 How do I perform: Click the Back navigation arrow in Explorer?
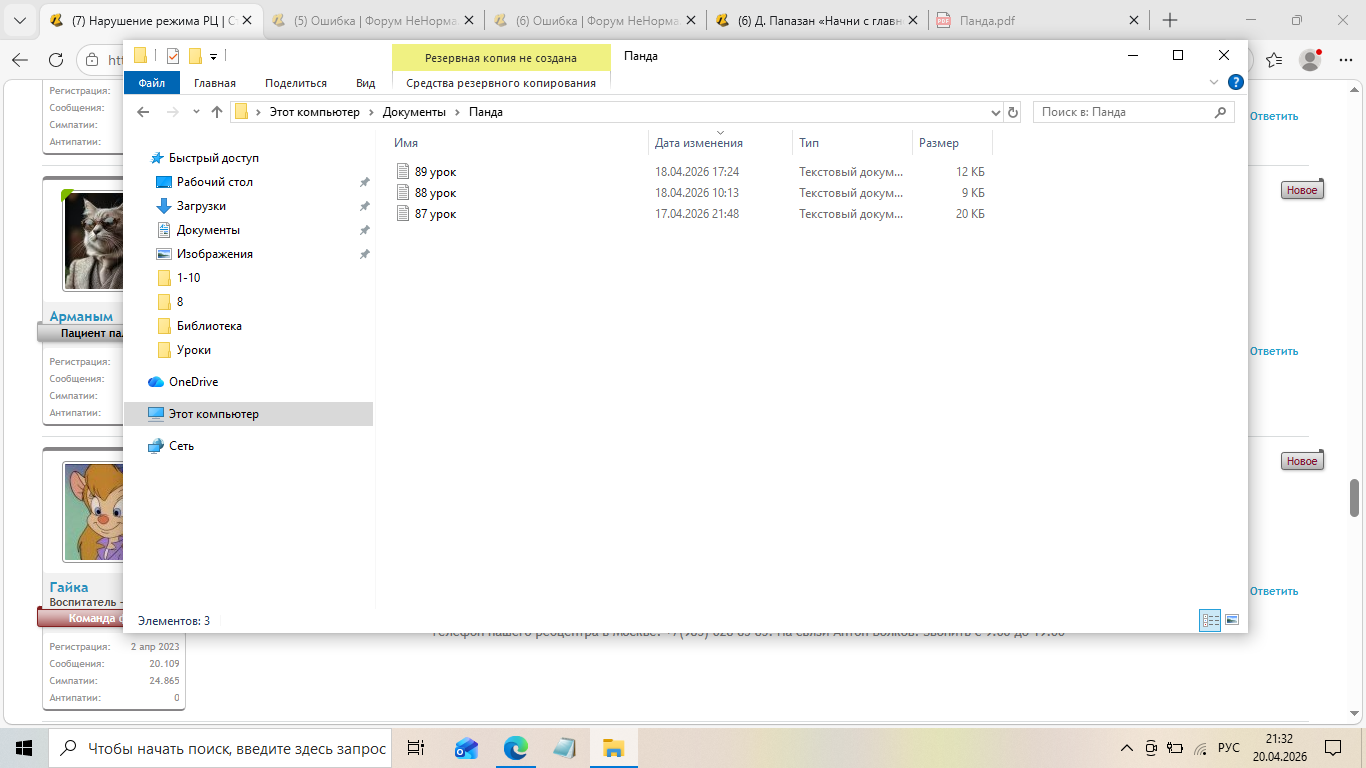tap(143, 112)
